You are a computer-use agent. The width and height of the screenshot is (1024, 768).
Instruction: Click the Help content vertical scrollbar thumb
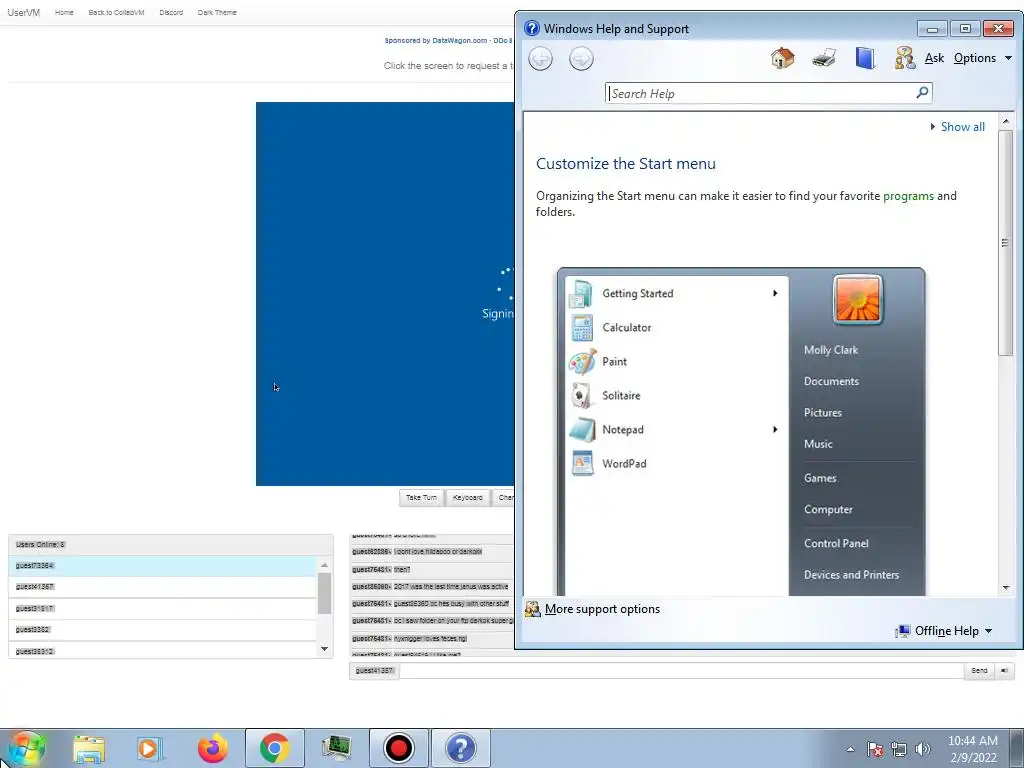click(x=1006, y=243)
